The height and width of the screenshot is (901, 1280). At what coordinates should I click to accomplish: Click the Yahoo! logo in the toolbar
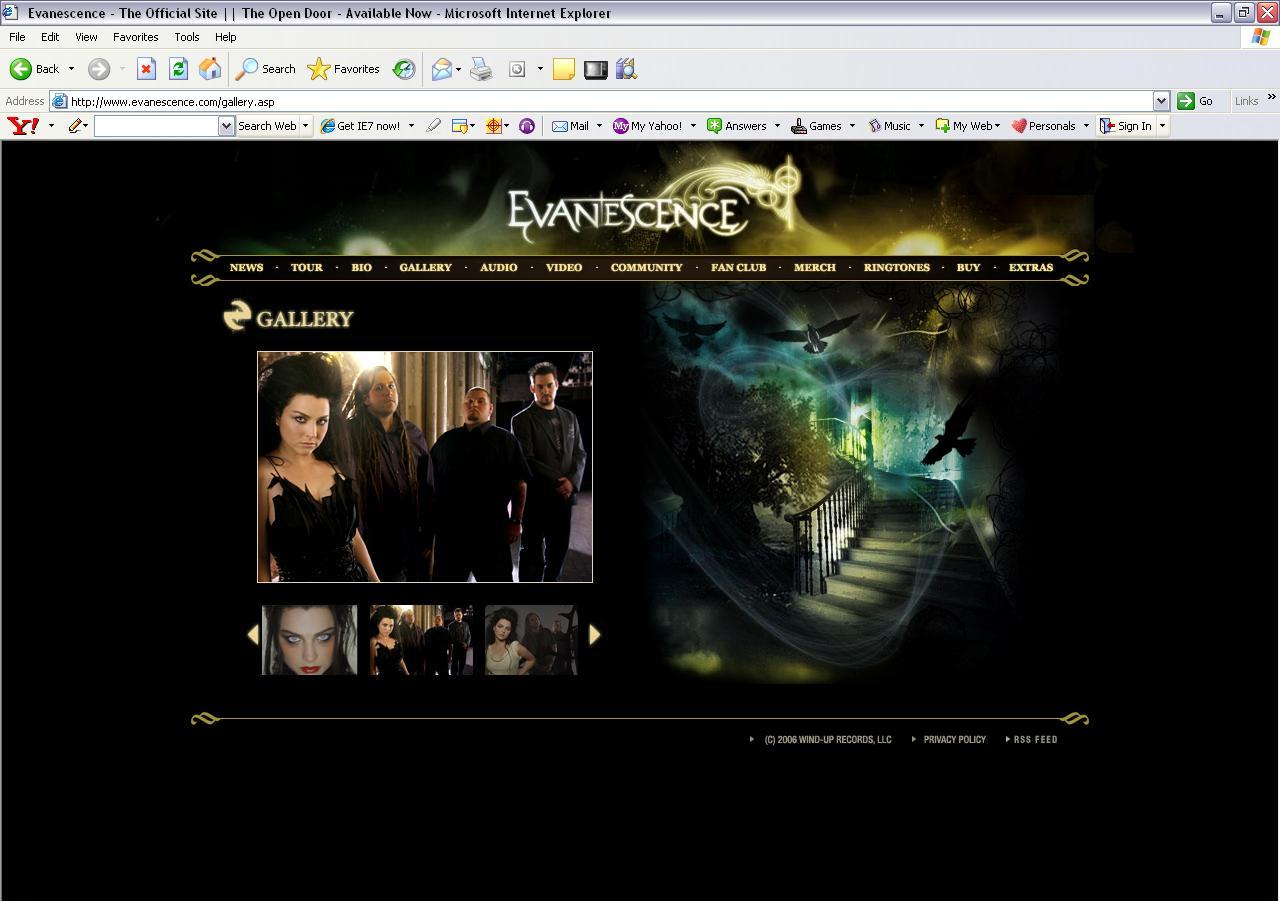coord(23,126)
